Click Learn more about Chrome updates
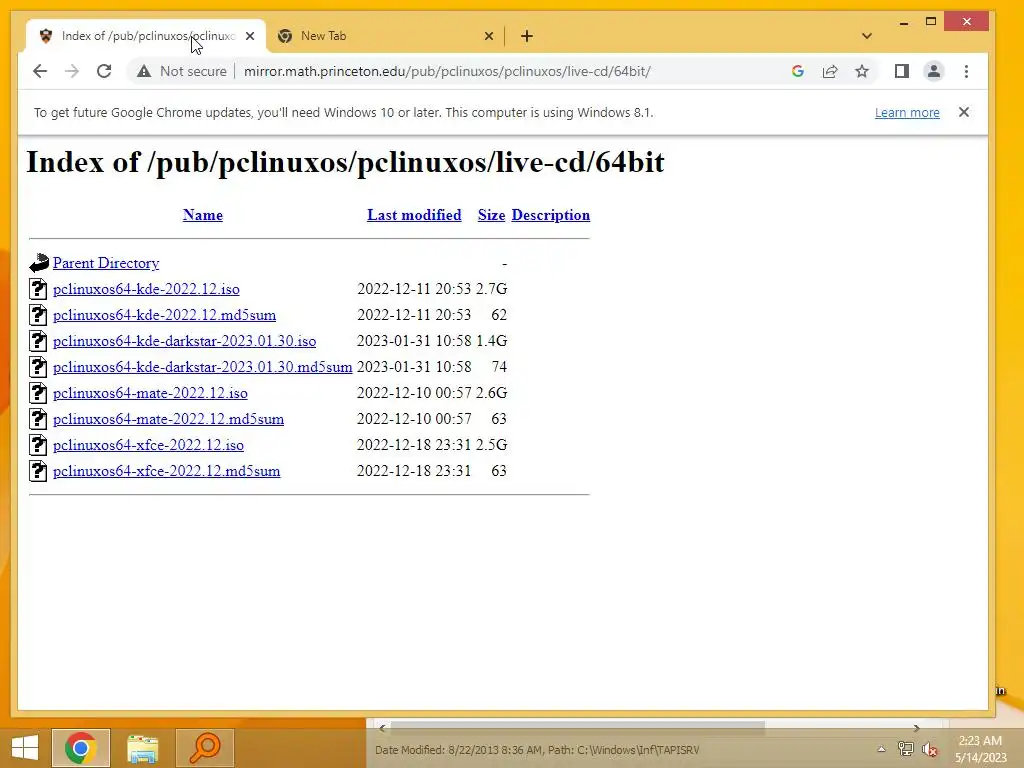Viewport: 1024px width, 768px height. pyautogui.click(x=907, y=112)
